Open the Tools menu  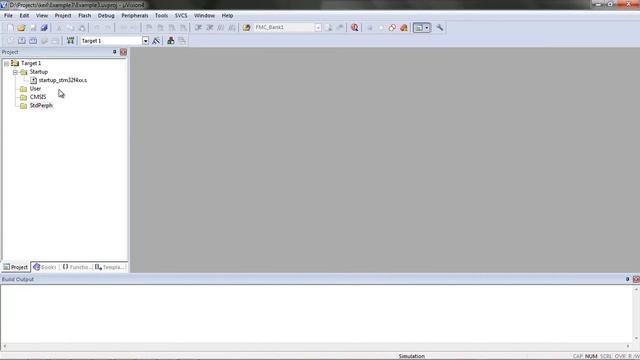tap(161, 16)
